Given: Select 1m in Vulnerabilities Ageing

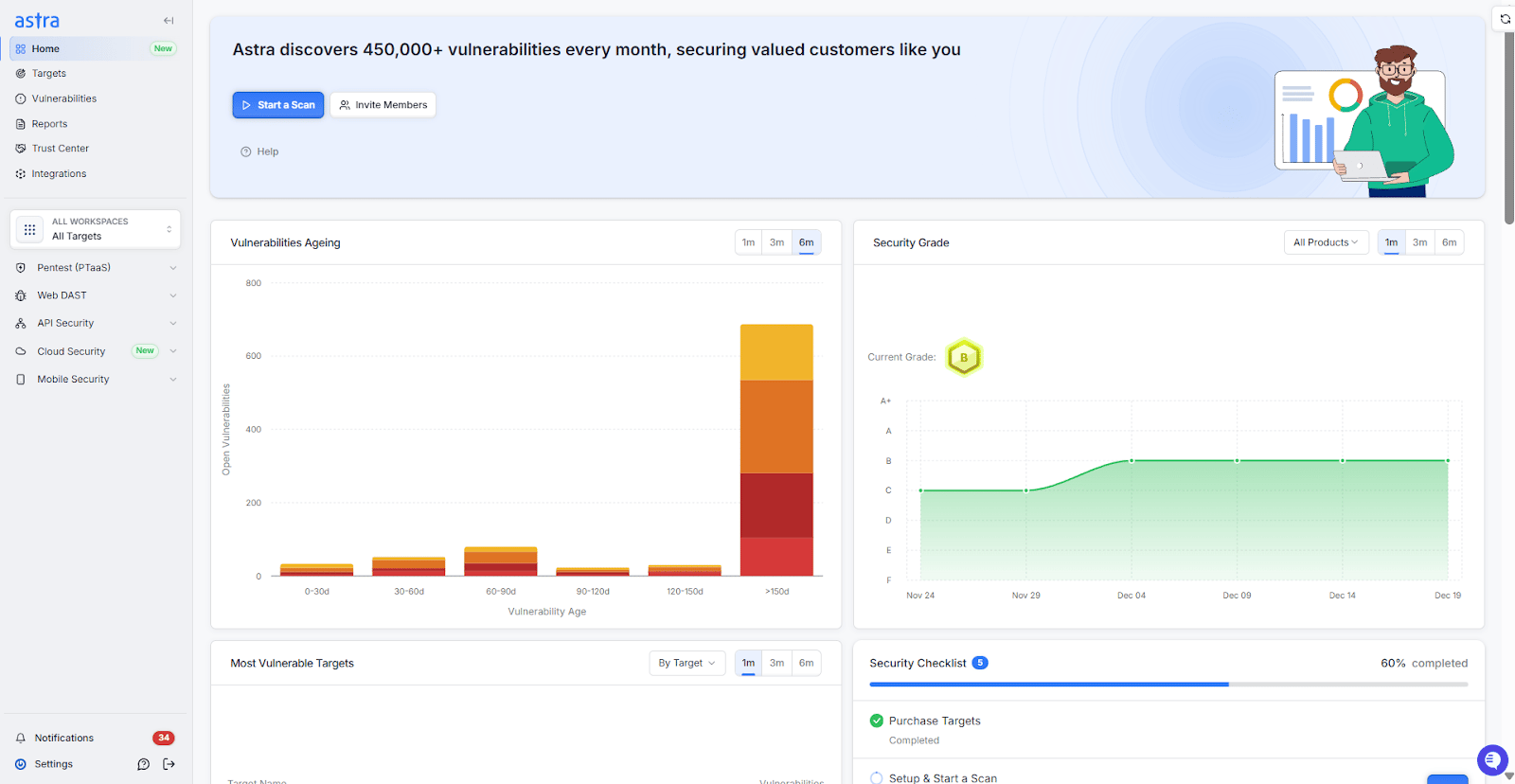Looking at the screenshot, I should pyautogui.click(x=748, y=242).
